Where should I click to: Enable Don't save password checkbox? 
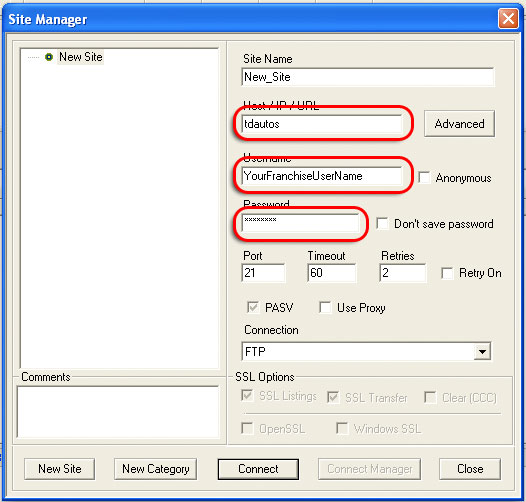(382, 223)
